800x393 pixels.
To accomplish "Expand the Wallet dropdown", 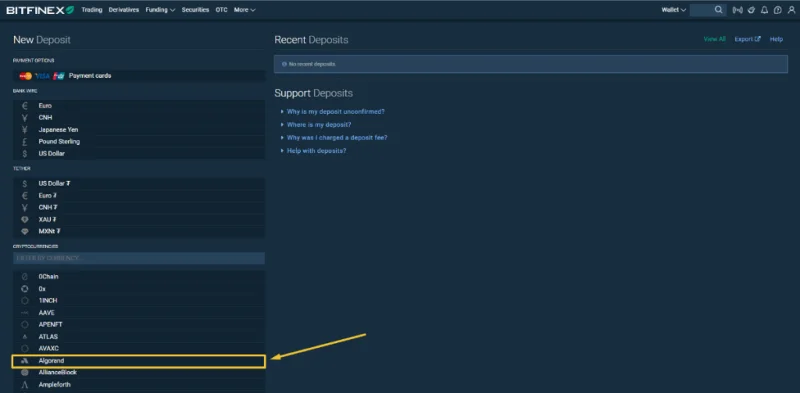I will pos(673,10).
